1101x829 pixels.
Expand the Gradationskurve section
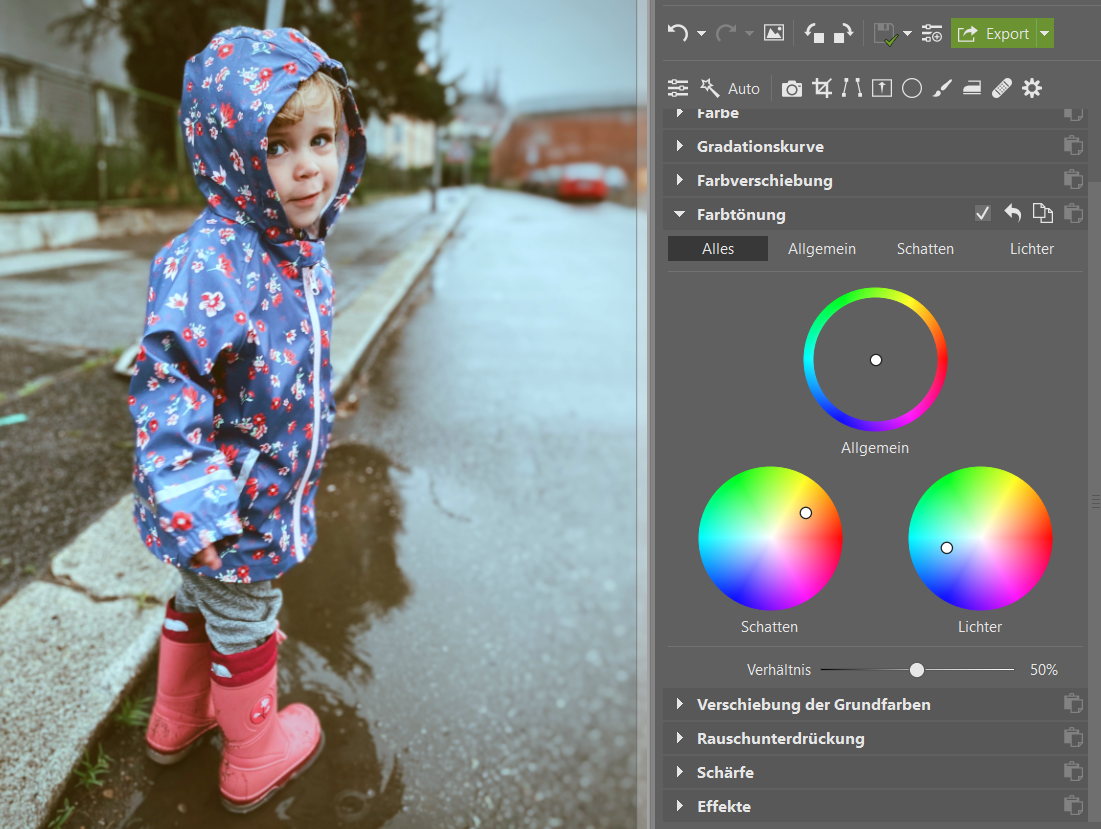(x=680, y=146)
